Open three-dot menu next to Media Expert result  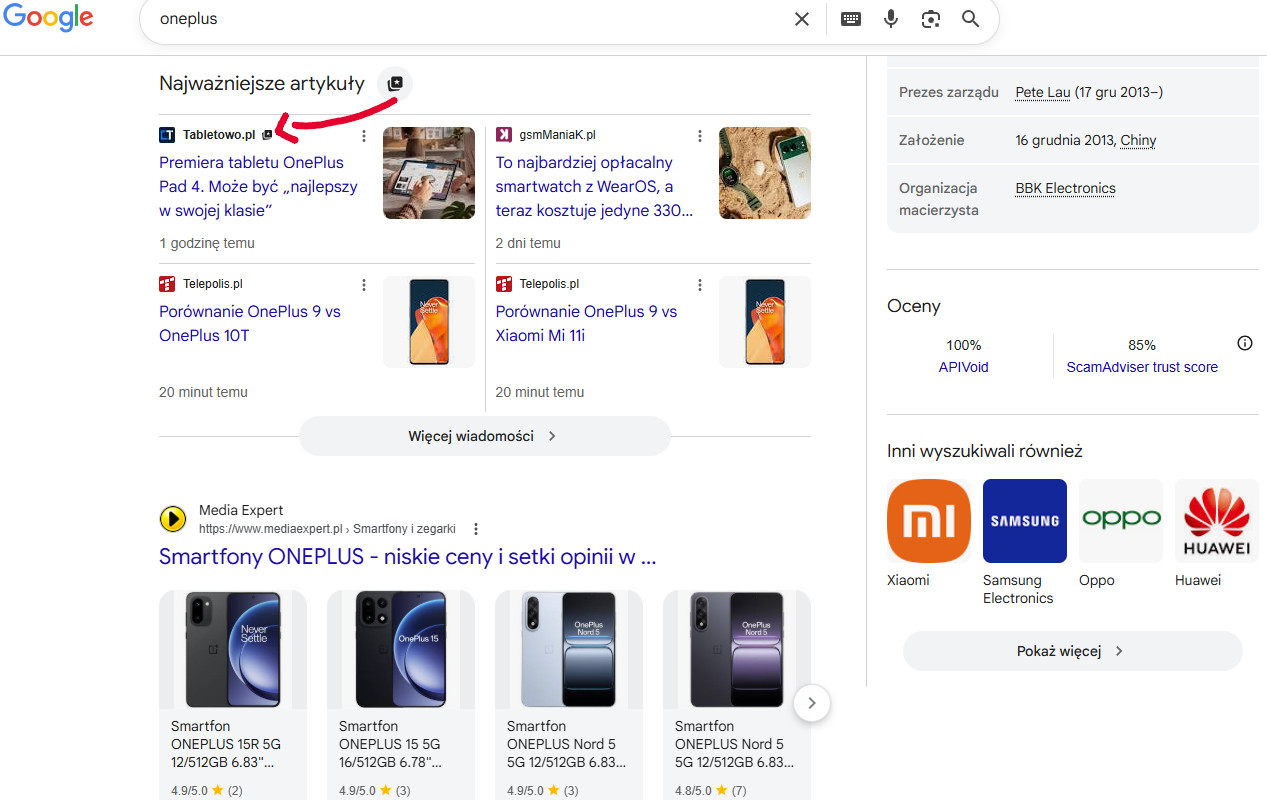[x=476, y=529]
